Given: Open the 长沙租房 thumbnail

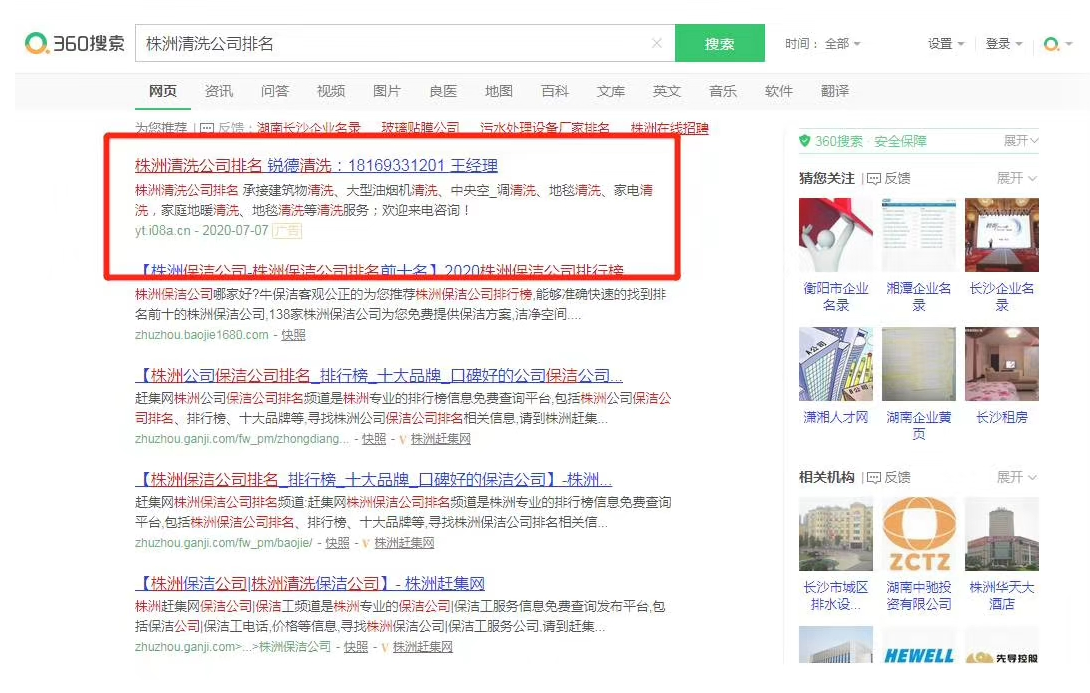Looking at the screenshot, I should pos(1002,364).
